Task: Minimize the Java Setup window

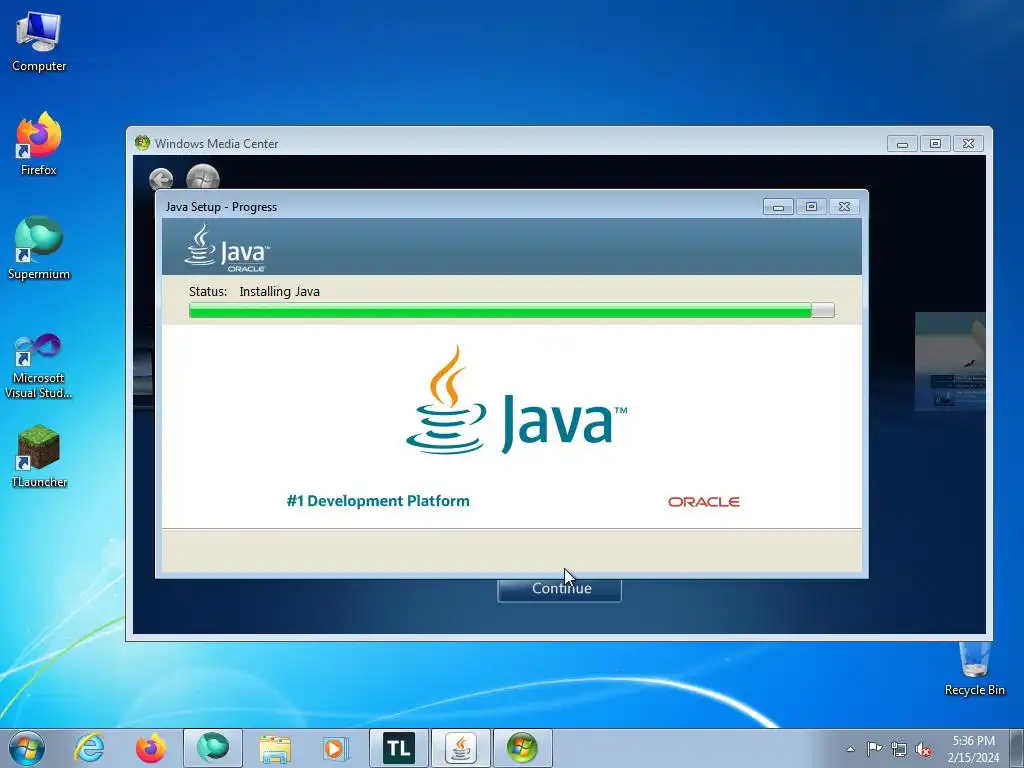Action: (778, 207)
